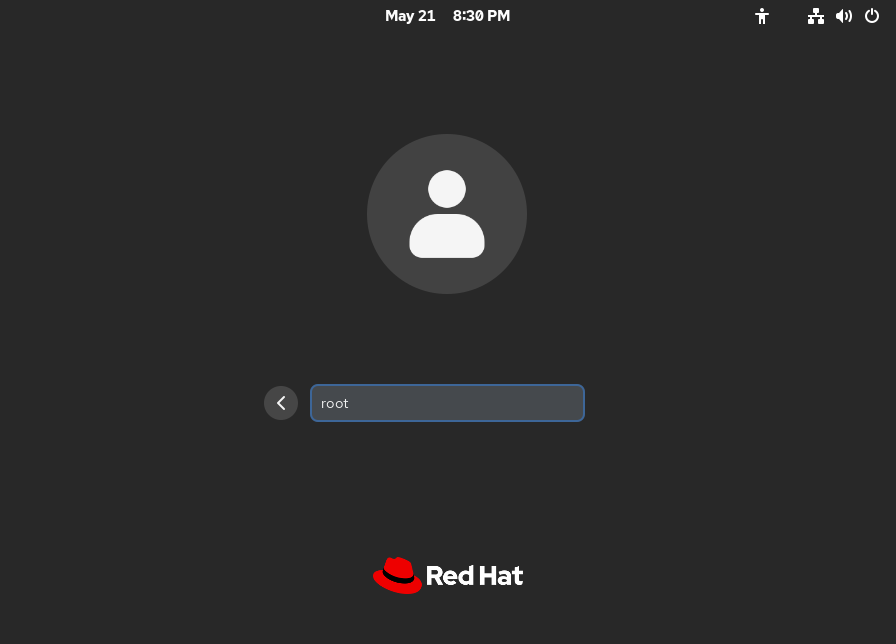Screen dimensions: 896x644
Task: Click the volume speaker icon
Action: click(x=844, y=16)
